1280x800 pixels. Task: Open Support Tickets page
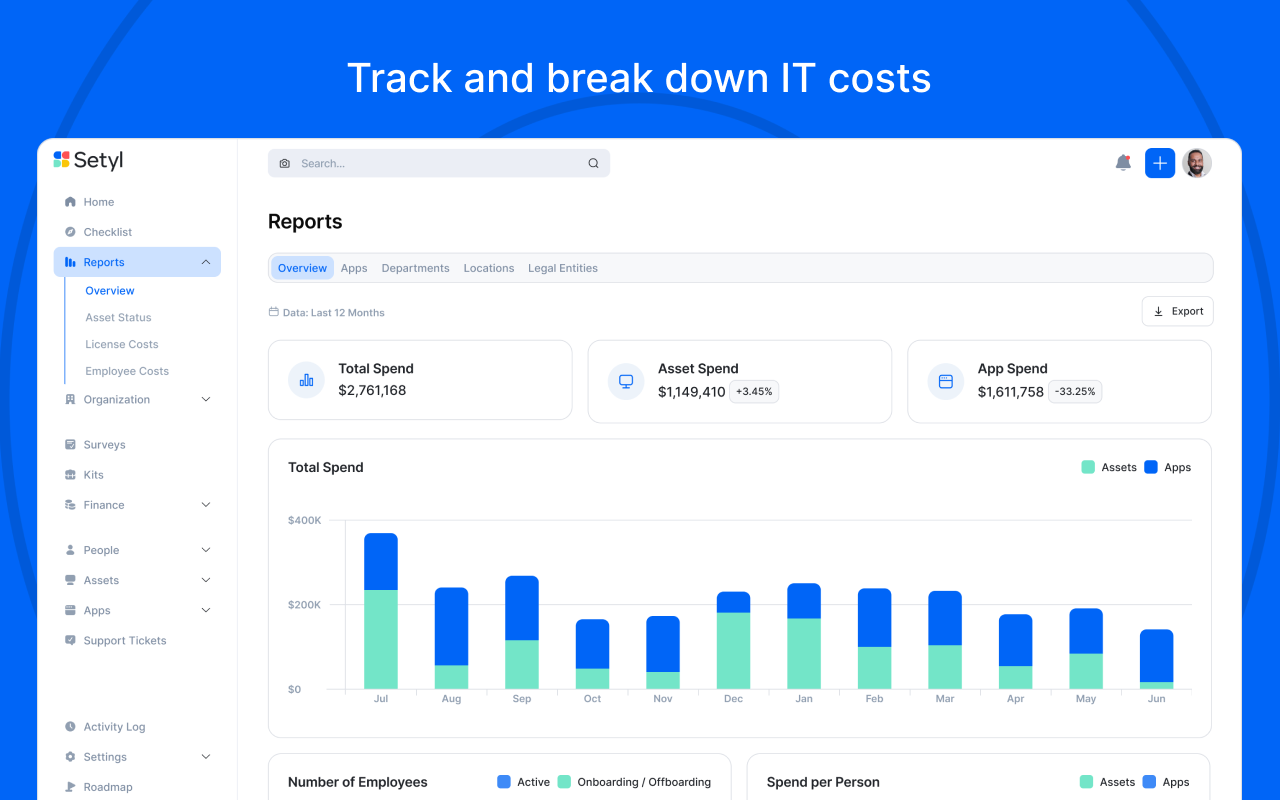coord(125,640)
